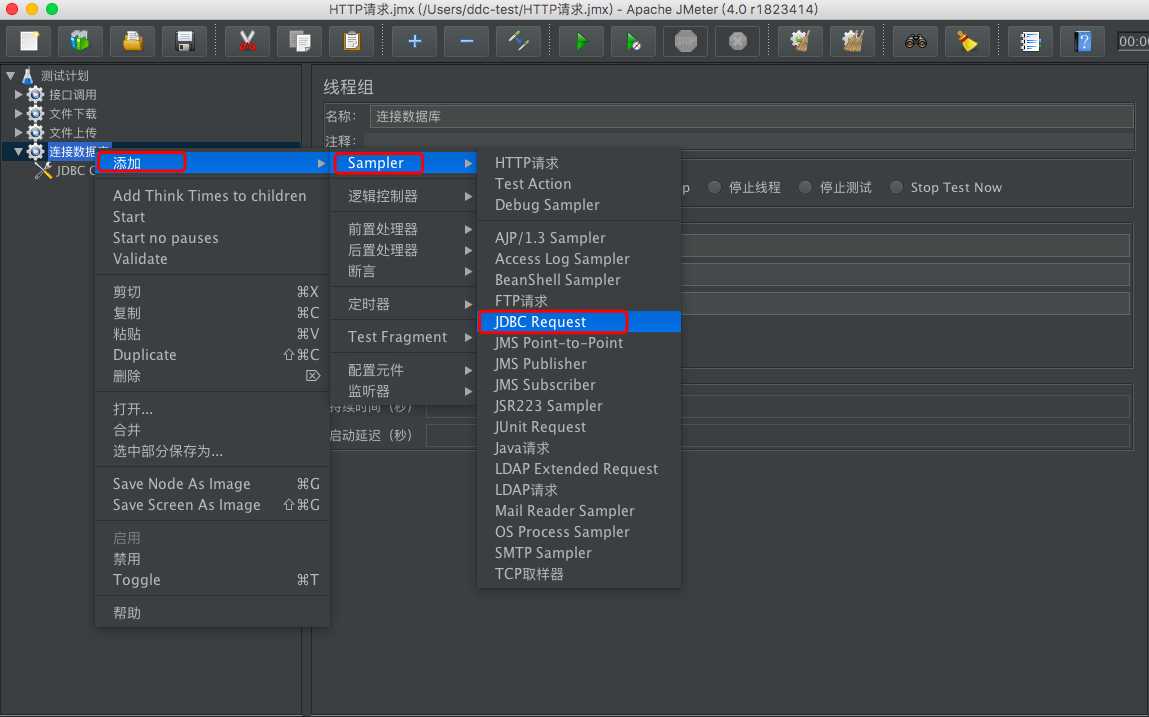Collapse the 测试计划 tree node

click(x=10, y=76)
